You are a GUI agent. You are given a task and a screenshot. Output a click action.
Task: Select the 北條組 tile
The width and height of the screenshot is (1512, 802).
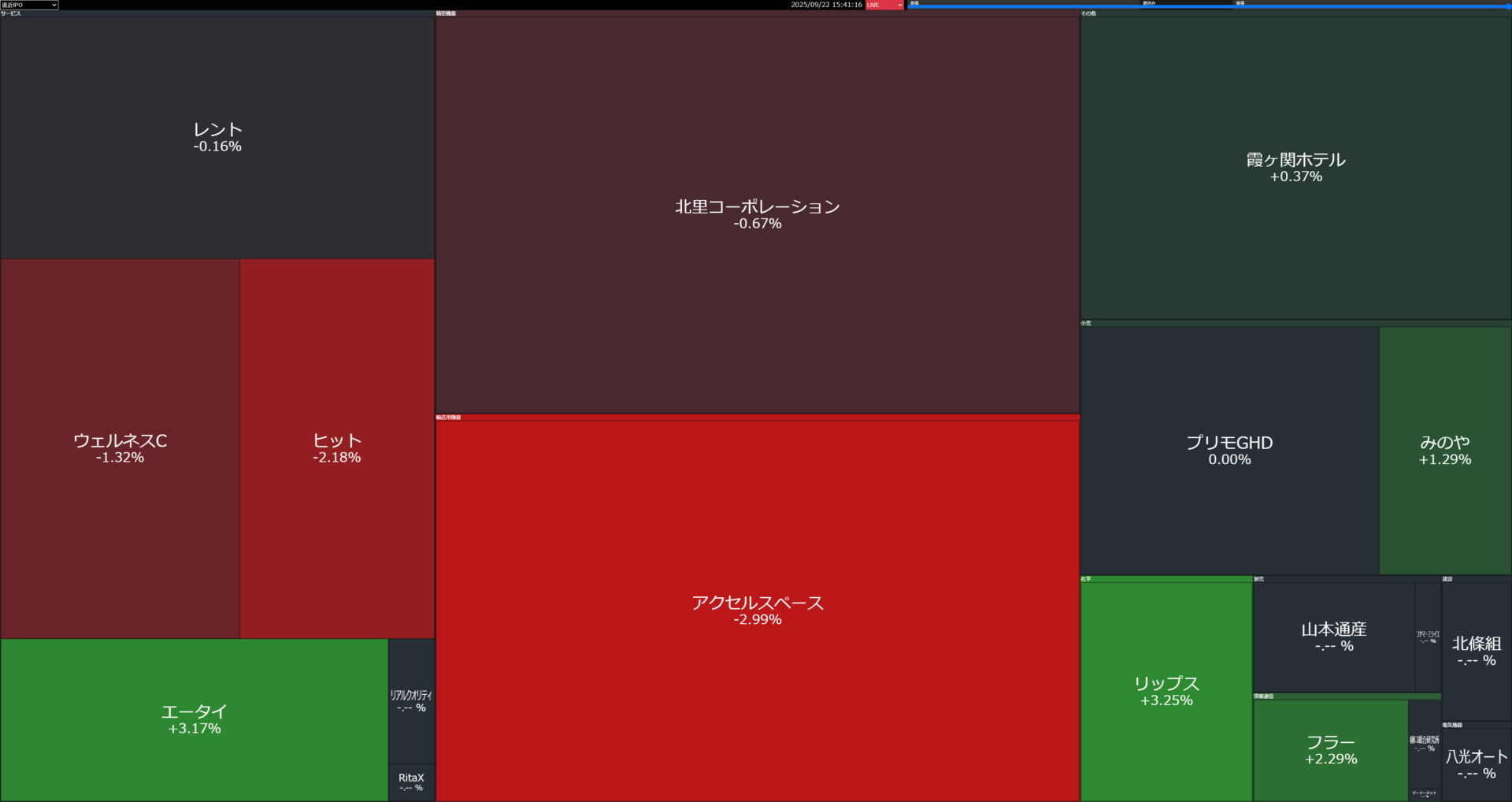1477,651
